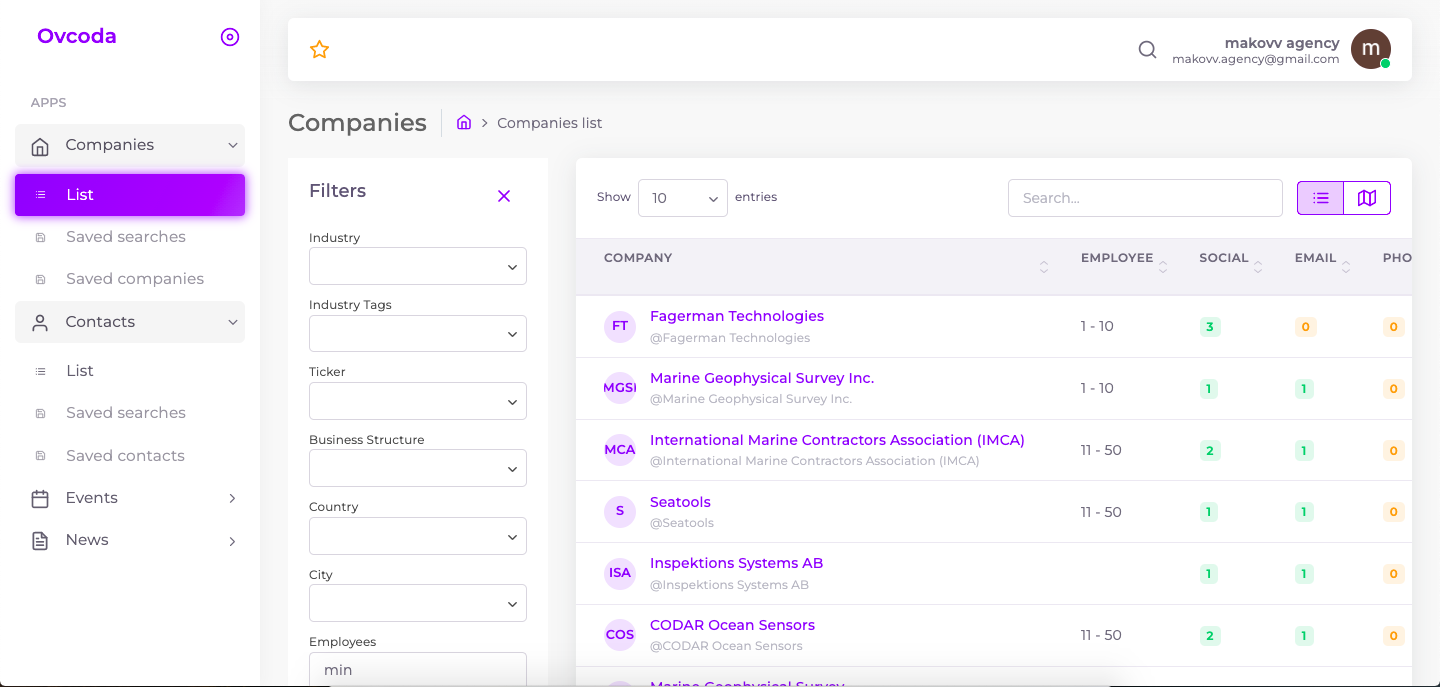Click makovv agency account name
This screenshot has width=1440, height=687.
click(x=1282, y=43)
